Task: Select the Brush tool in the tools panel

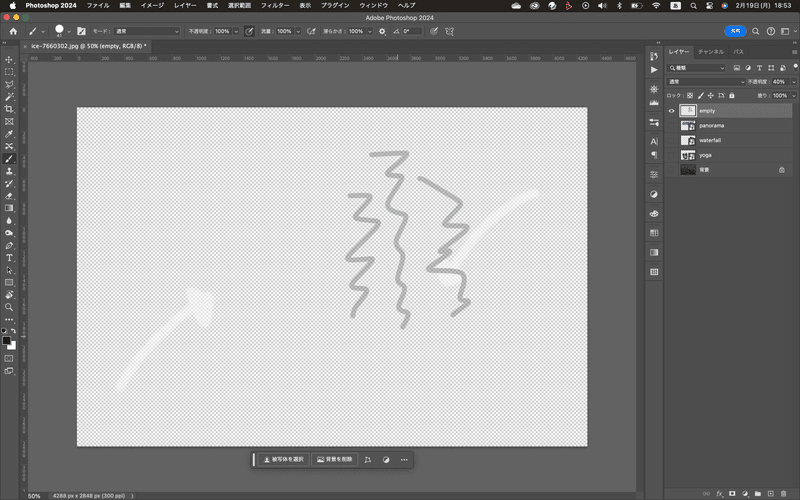Action: coord(9,159)
